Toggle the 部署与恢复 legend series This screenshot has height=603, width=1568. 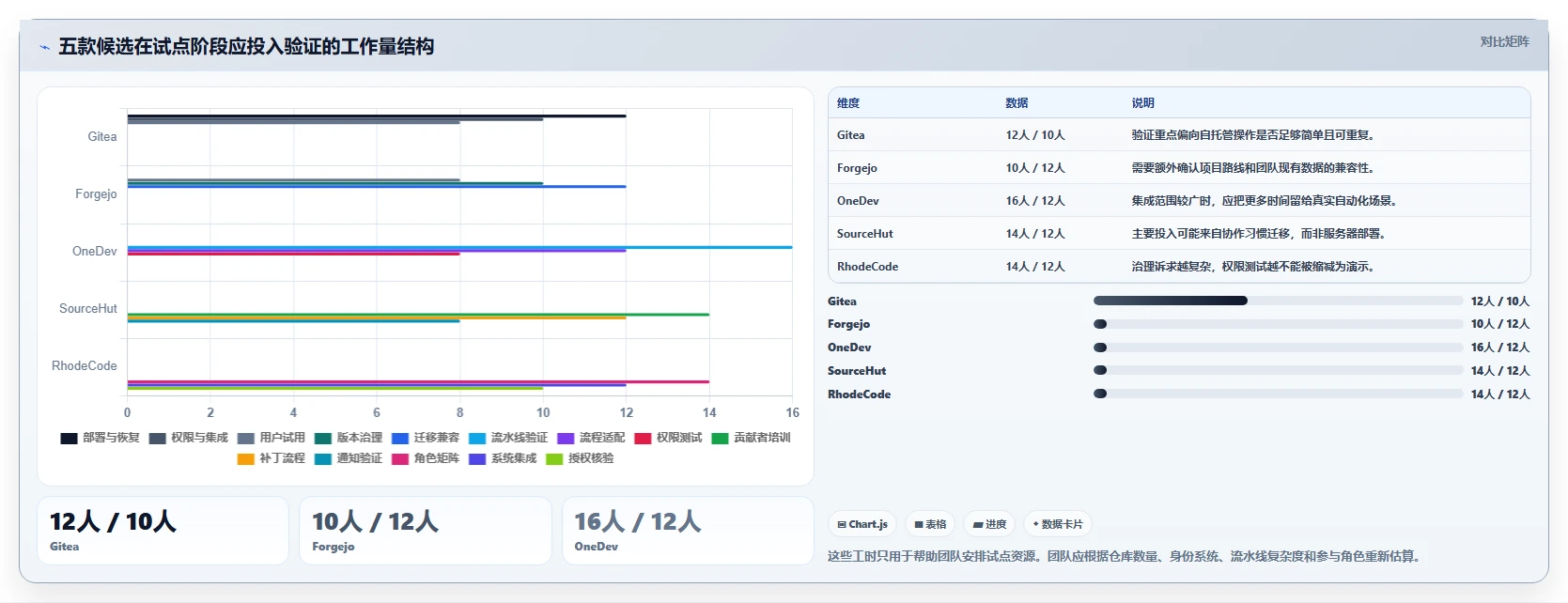tap(100, 438)
